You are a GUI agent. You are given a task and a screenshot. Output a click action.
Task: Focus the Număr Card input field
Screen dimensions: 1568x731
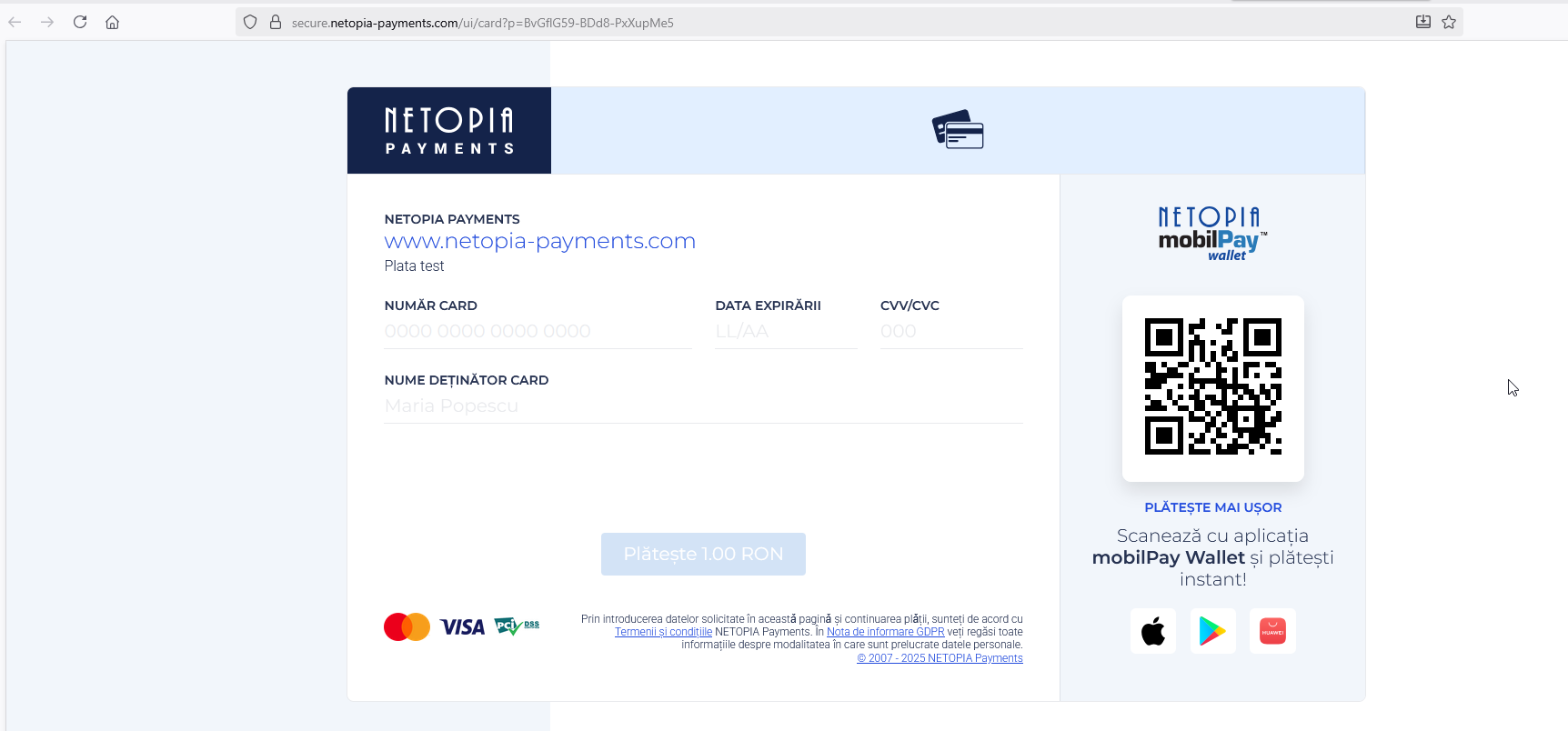538,332
